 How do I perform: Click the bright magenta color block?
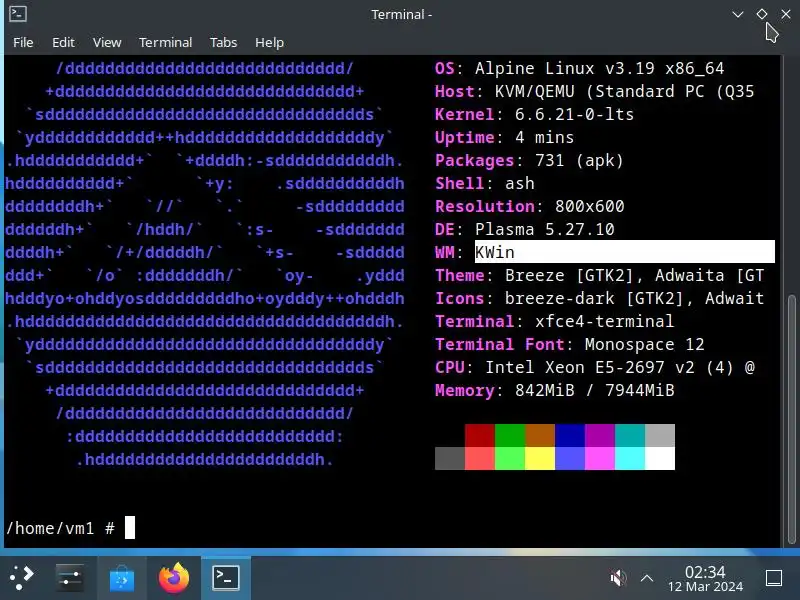pyautogui.click(x=599, y=458)
